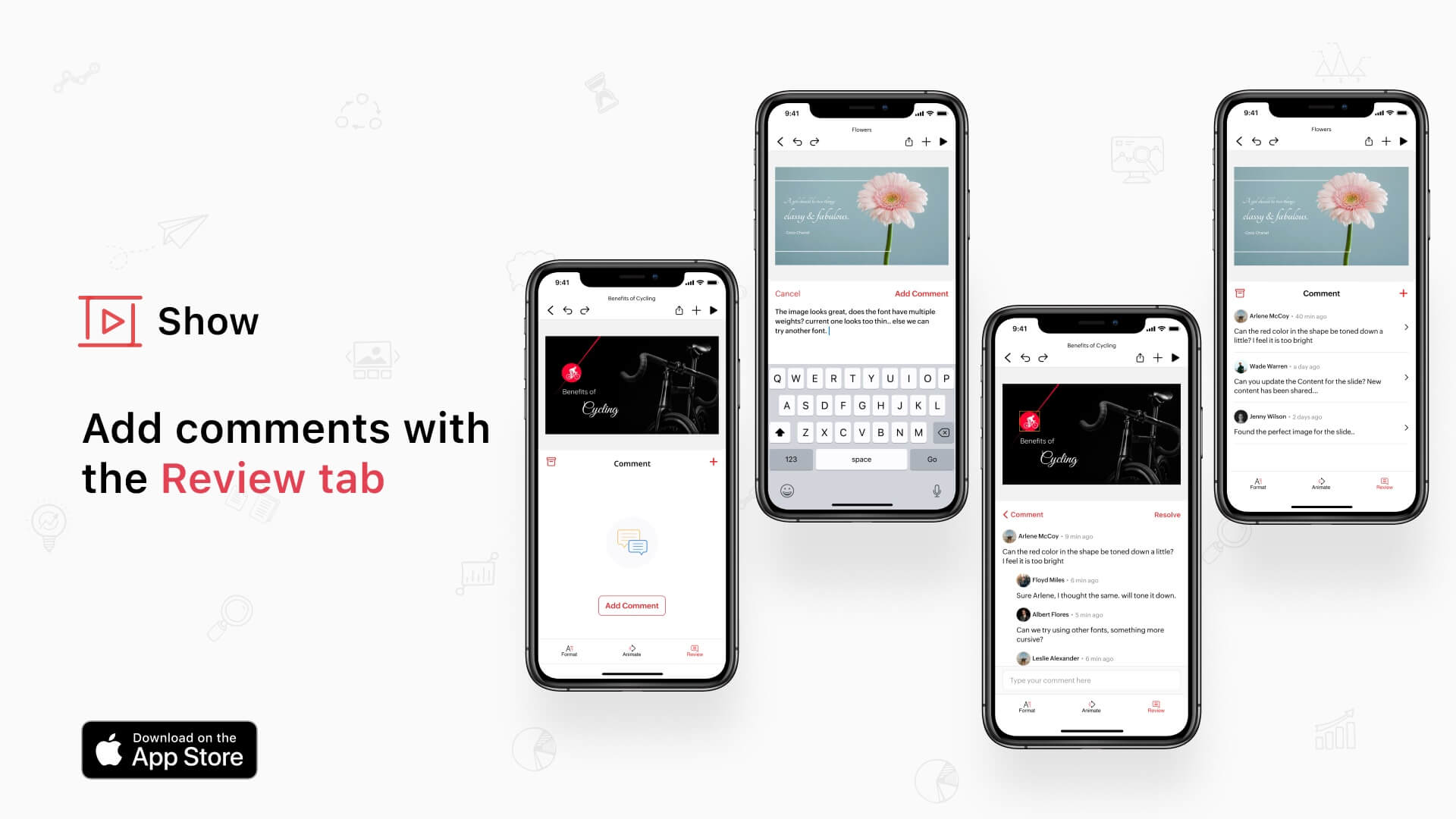Toggle microphone input in keyboard

coord(936,490)
